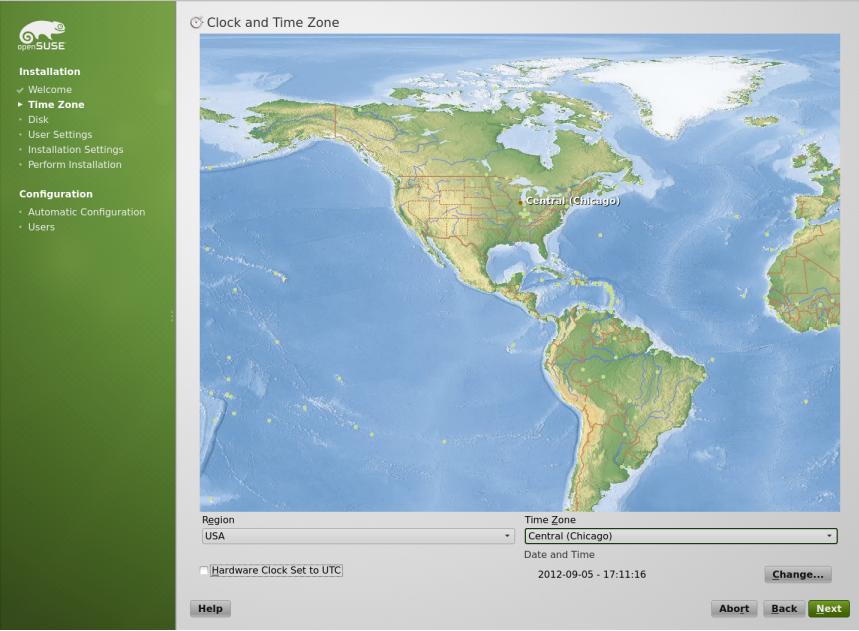The image size is (859, 631).
Task: Select Automatic Configuration in the sidebar
Action: coord(87,212)
